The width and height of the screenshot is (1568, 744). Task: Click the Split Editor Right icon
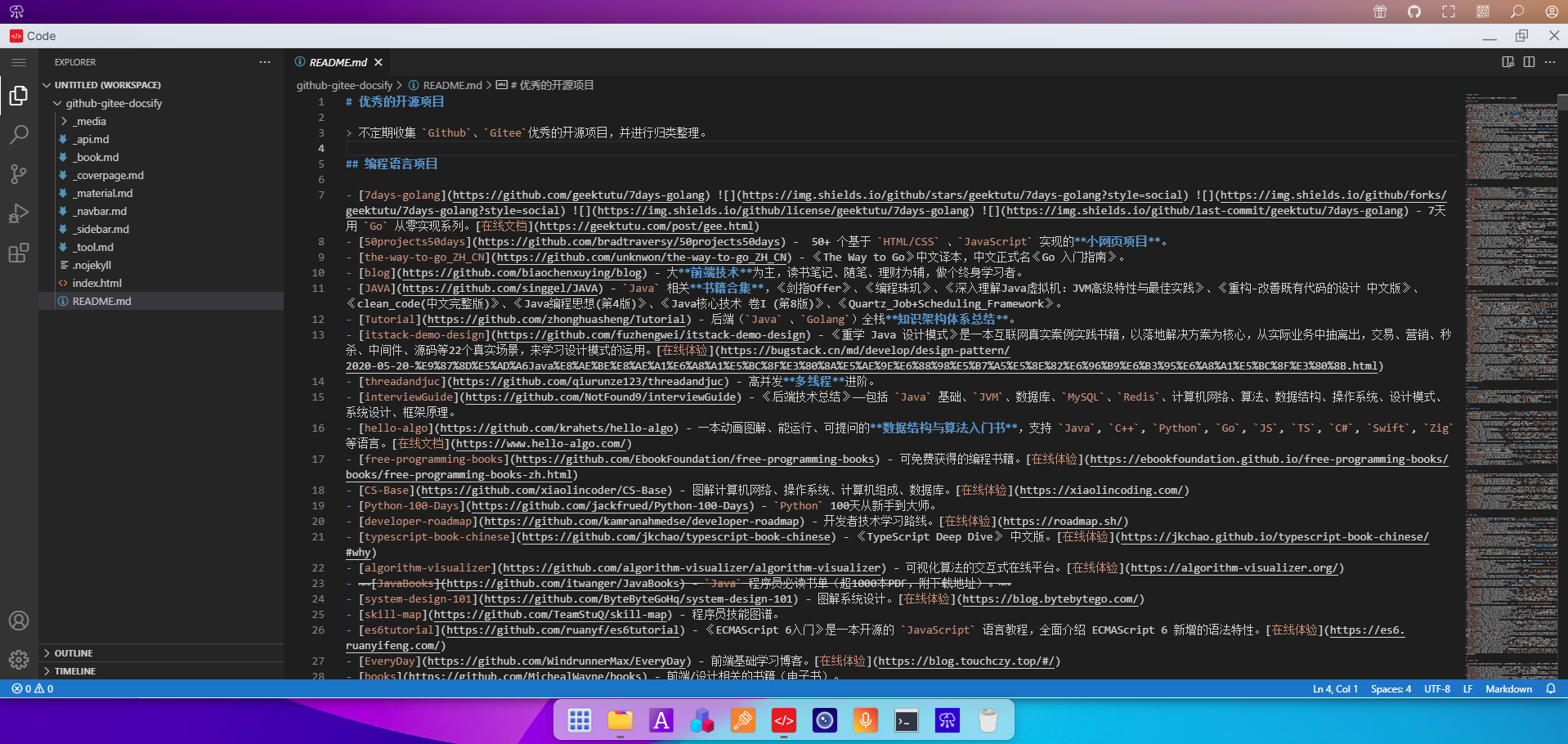point(1529,62)
